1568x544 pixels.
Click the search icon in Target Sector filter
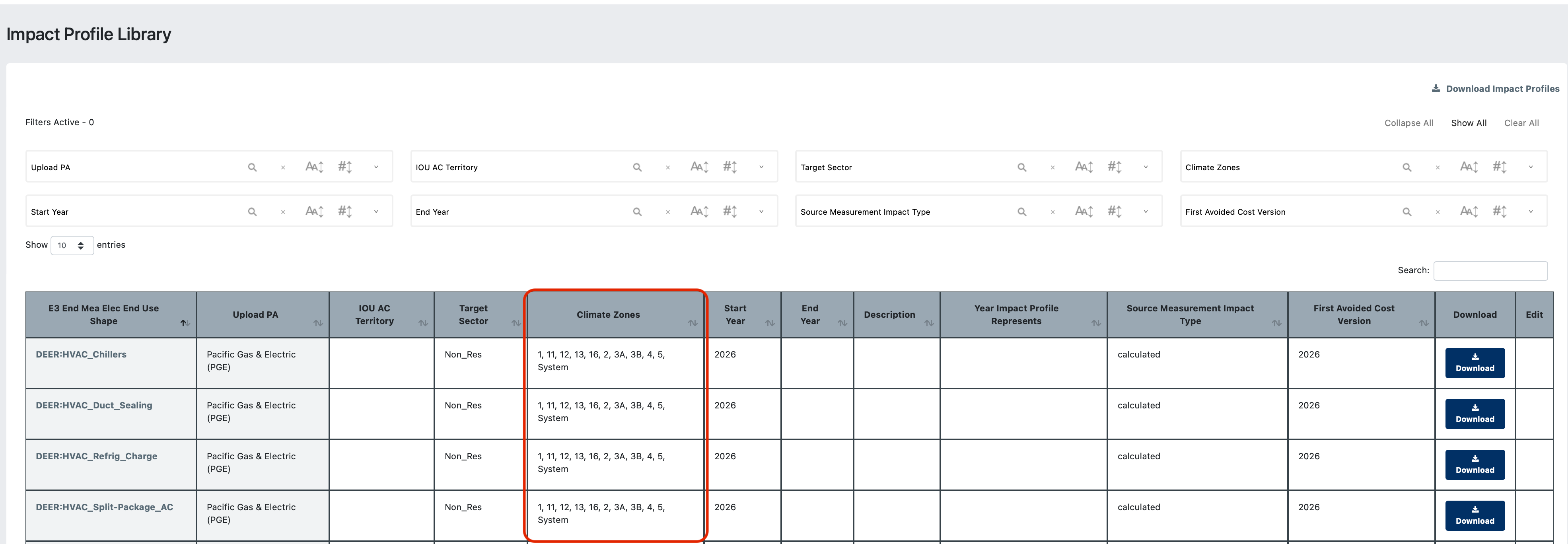pos(1022,167)
